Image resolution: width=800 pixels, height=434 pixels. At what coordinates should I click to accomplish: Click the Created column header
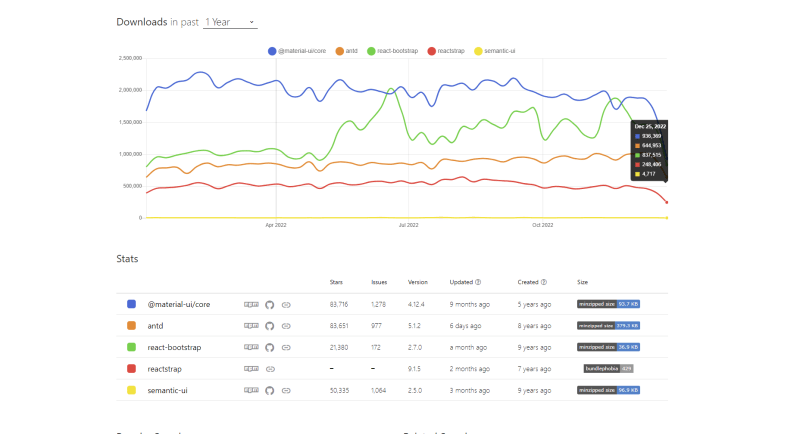point(528,282)
